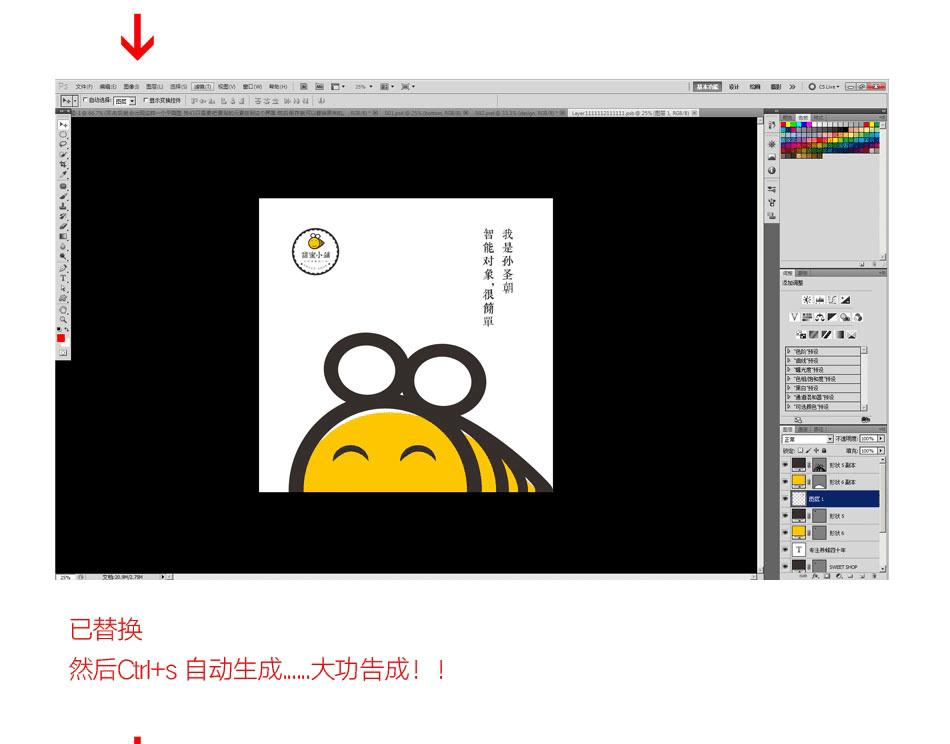Screen dimensions: 950x744
Task: Select the Lasso tool
Action: tap(63, 144)
